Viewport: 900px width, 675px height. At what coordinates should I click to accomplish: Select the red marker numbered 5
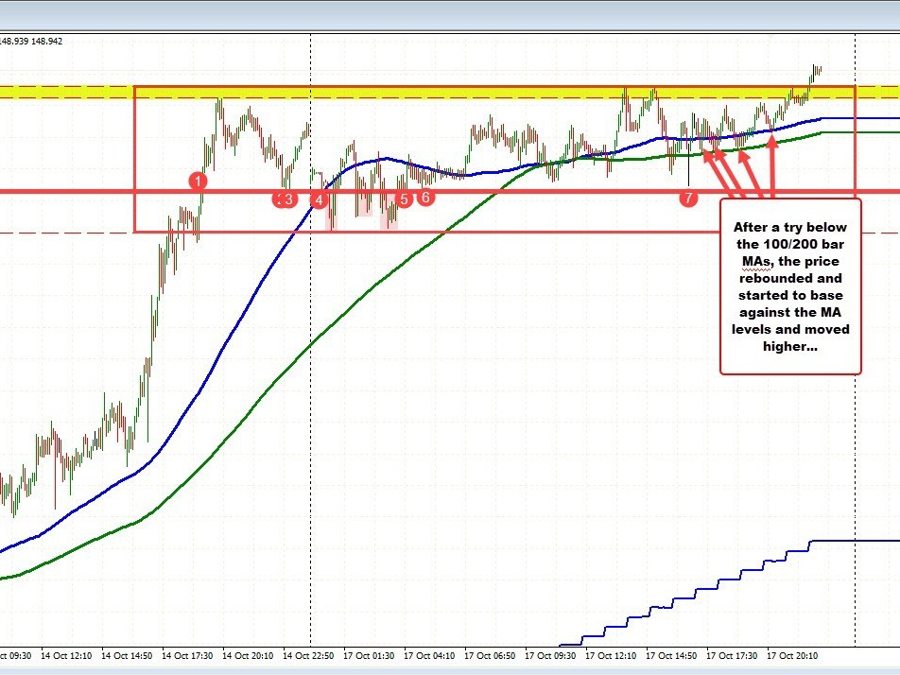(x=403, y=199)
